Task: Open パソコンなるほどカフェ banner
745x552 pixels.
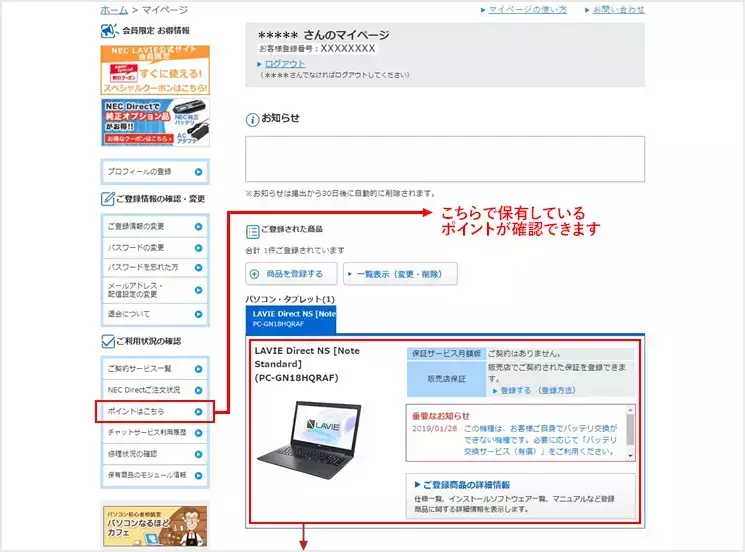Action: click(155, 526)
